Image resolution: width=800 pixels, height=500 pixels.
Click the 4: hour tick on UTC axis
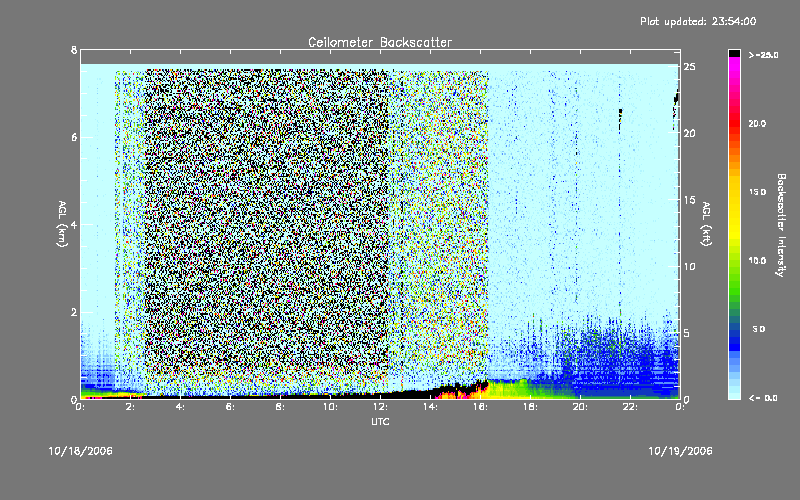point(180,407)
